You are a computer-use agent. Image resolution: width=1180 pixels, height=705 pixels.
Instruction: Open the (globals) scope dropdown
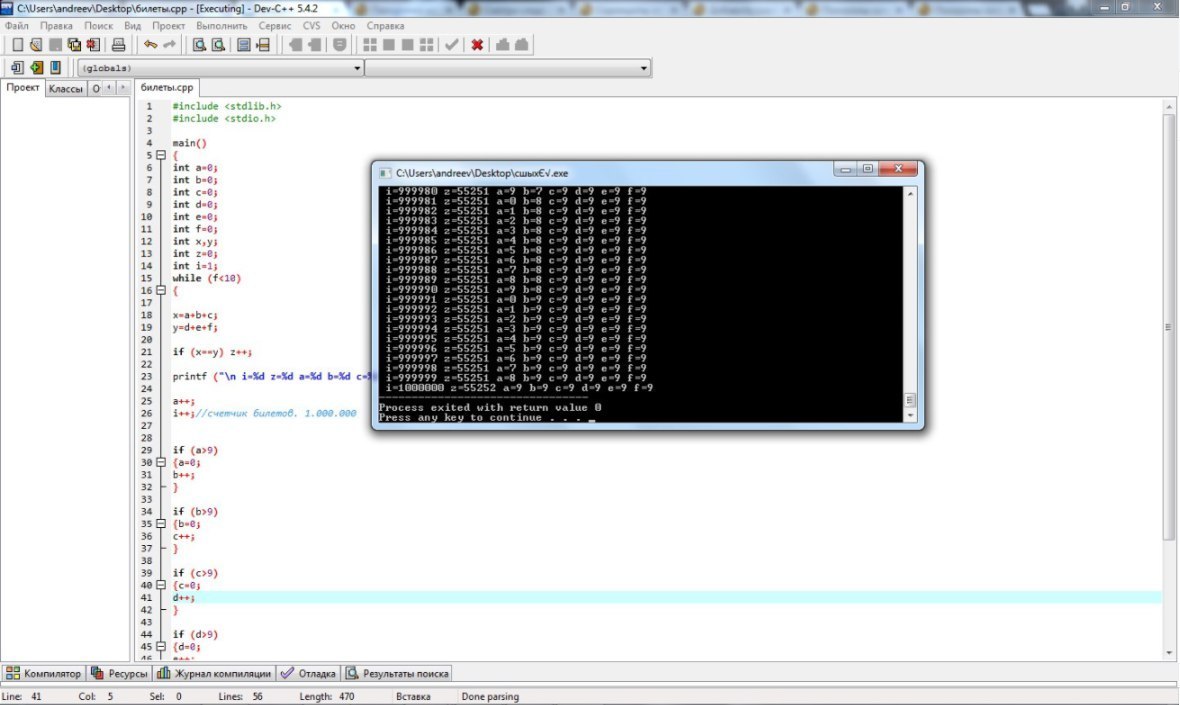pyautogui.click(x=358, y=69)
